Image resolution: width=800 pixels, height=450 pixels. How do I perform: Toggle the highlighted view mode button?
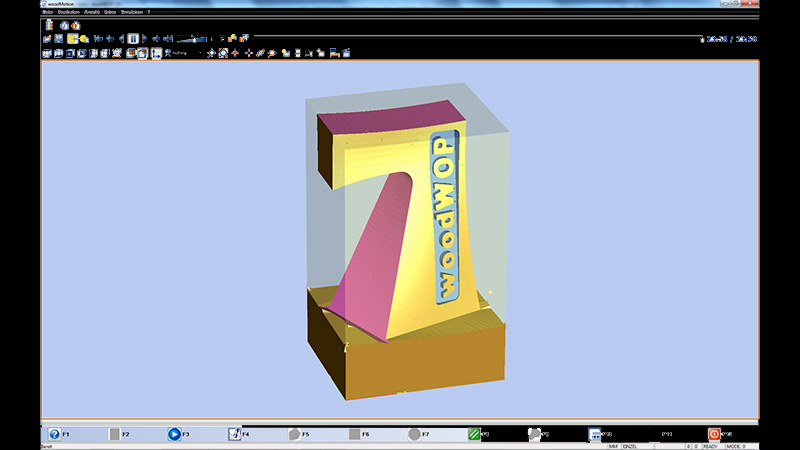(143, 53)
